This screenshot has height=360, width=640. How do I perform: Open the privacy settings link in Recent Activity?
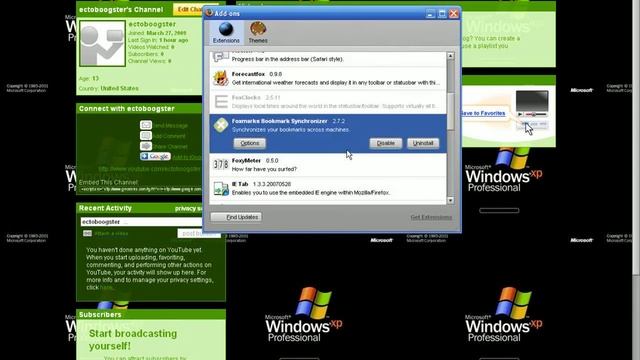[189, 209]
